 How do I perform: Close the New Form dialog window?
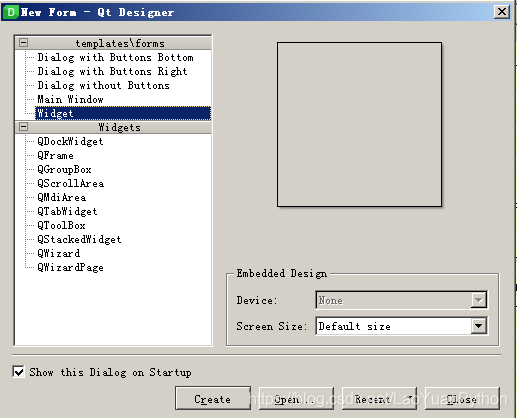501,12
